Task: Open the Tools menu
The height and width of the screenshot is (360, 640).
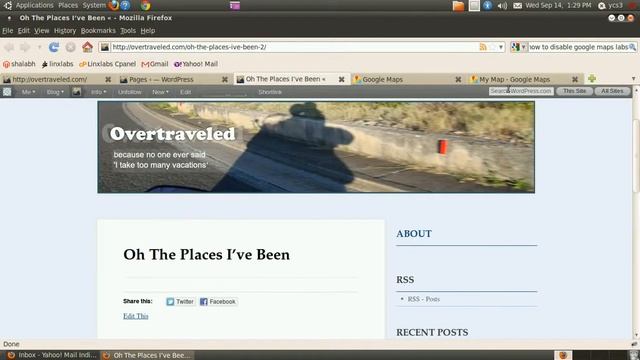Action: pyautogui.click(x=128, y=31)
